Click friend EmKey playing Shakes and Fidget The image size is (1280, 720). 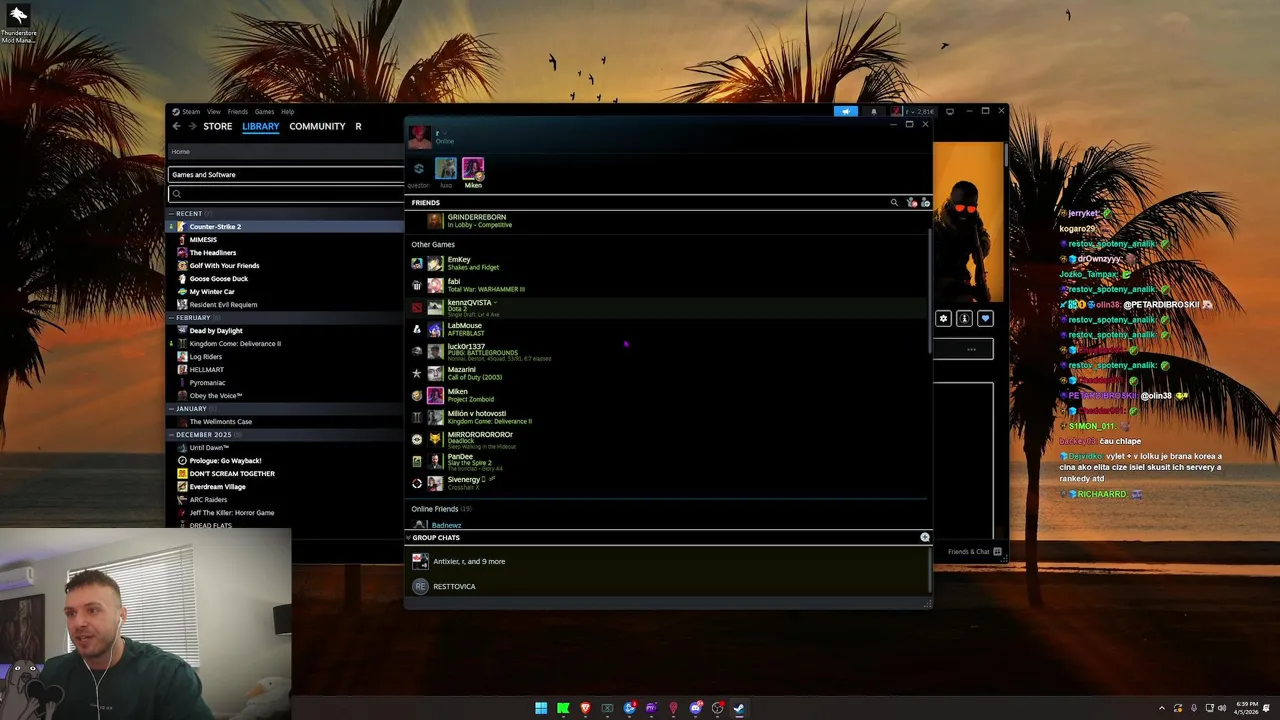667,263
